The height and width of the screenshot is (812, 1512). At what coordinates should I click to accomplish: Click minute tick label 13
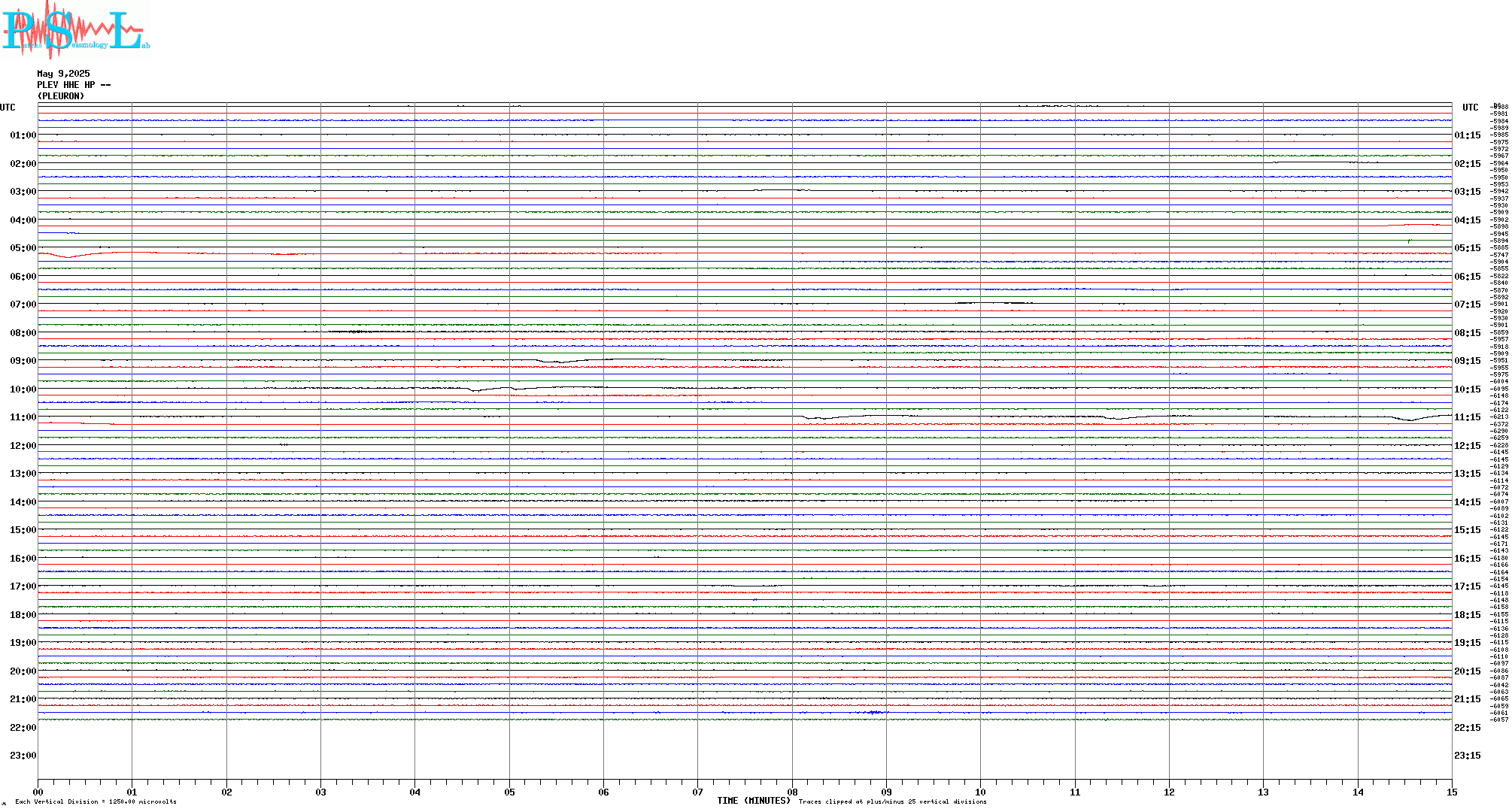point(1263,792)
